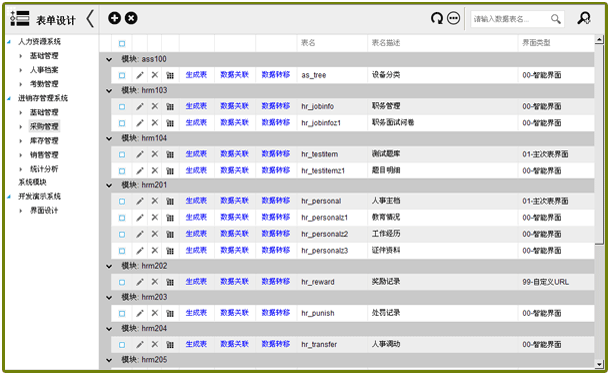
Task: Click the refresh icon in top toolbar
Action: 437,18
